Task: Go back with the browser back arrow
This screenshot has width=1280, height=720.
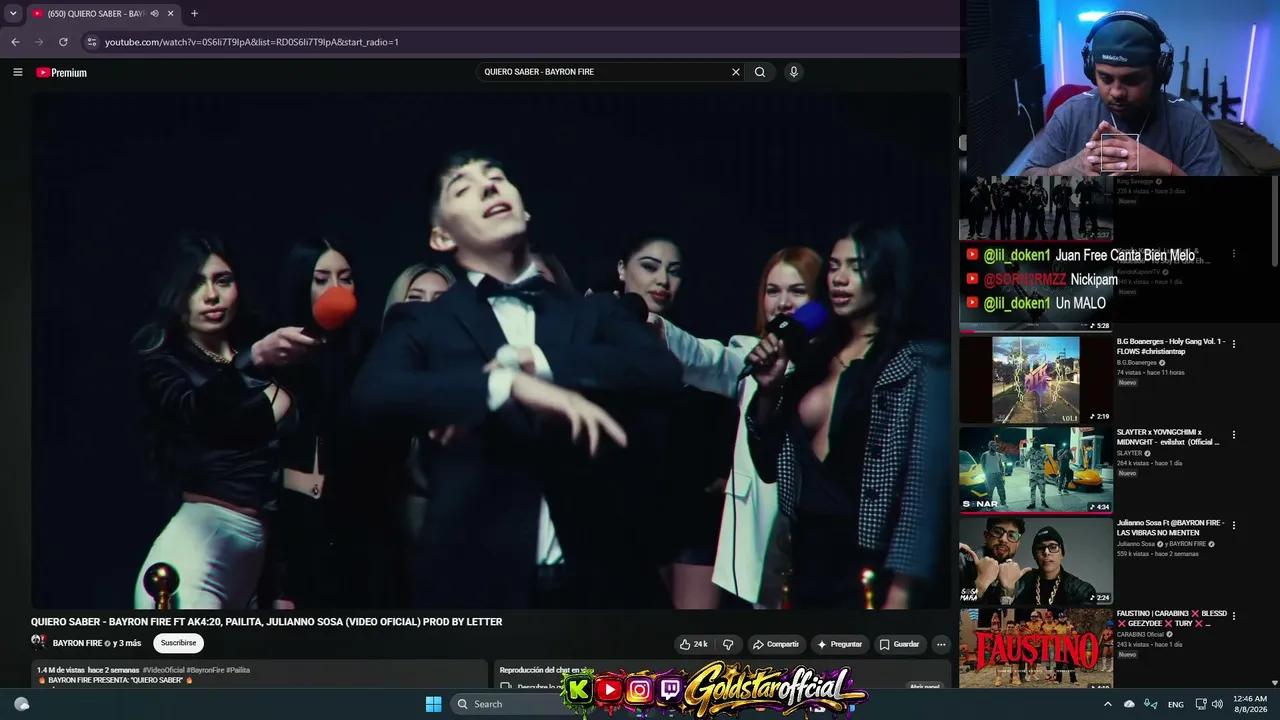Action: point(15,42)
